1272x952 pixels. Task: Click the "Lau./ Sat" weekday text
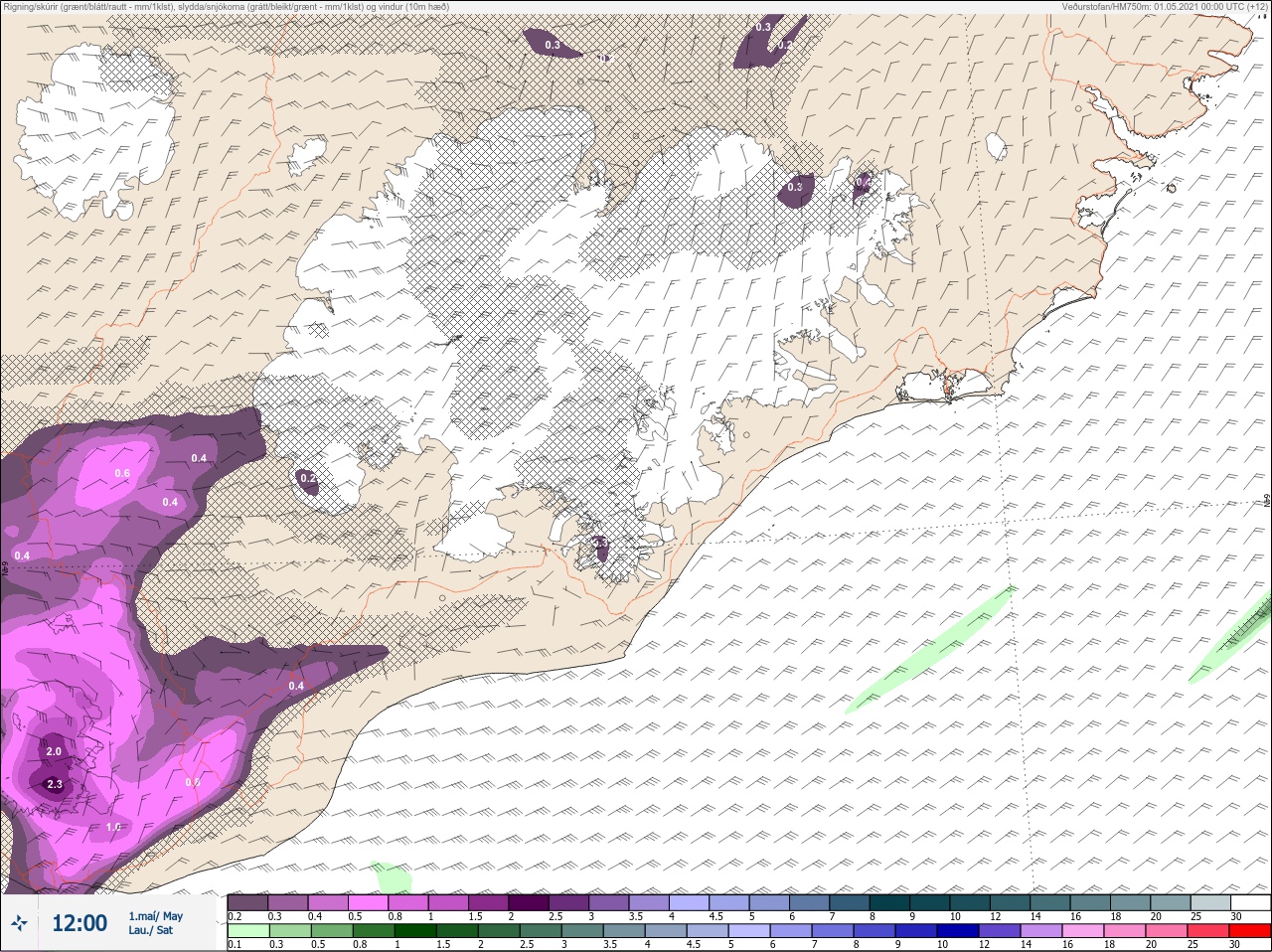150,930
